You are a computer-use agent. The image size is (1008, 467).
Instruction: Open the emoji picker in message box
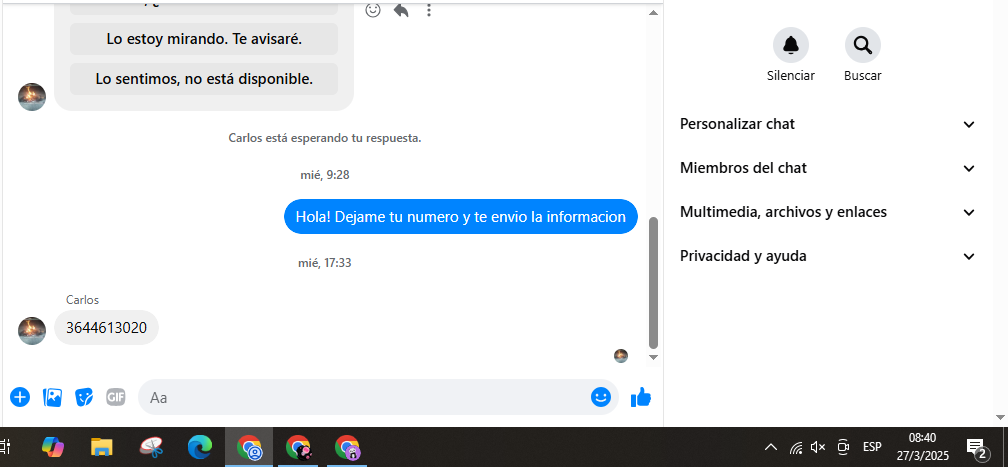[x=600, y=397]
